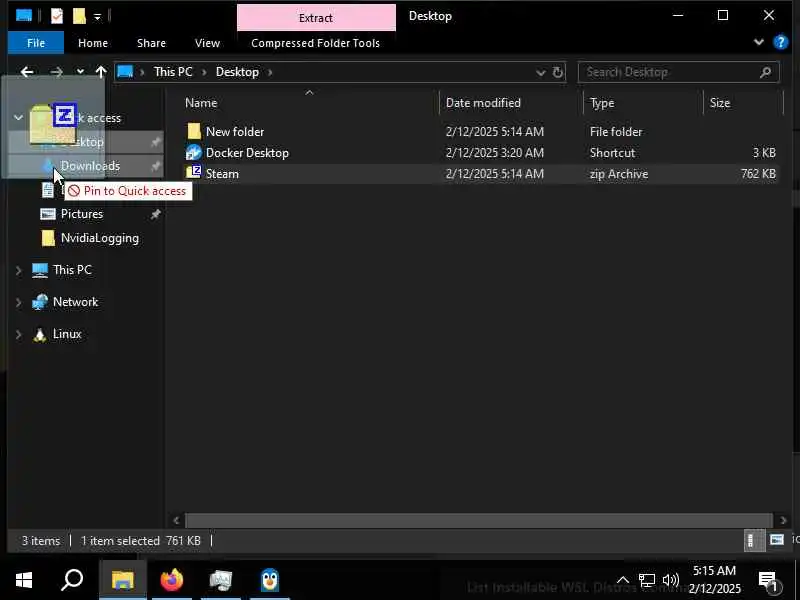Viewport: 800px width, 600px height.
Task: Open the recent locations dropdown chevron
Action: pos(80,72)
